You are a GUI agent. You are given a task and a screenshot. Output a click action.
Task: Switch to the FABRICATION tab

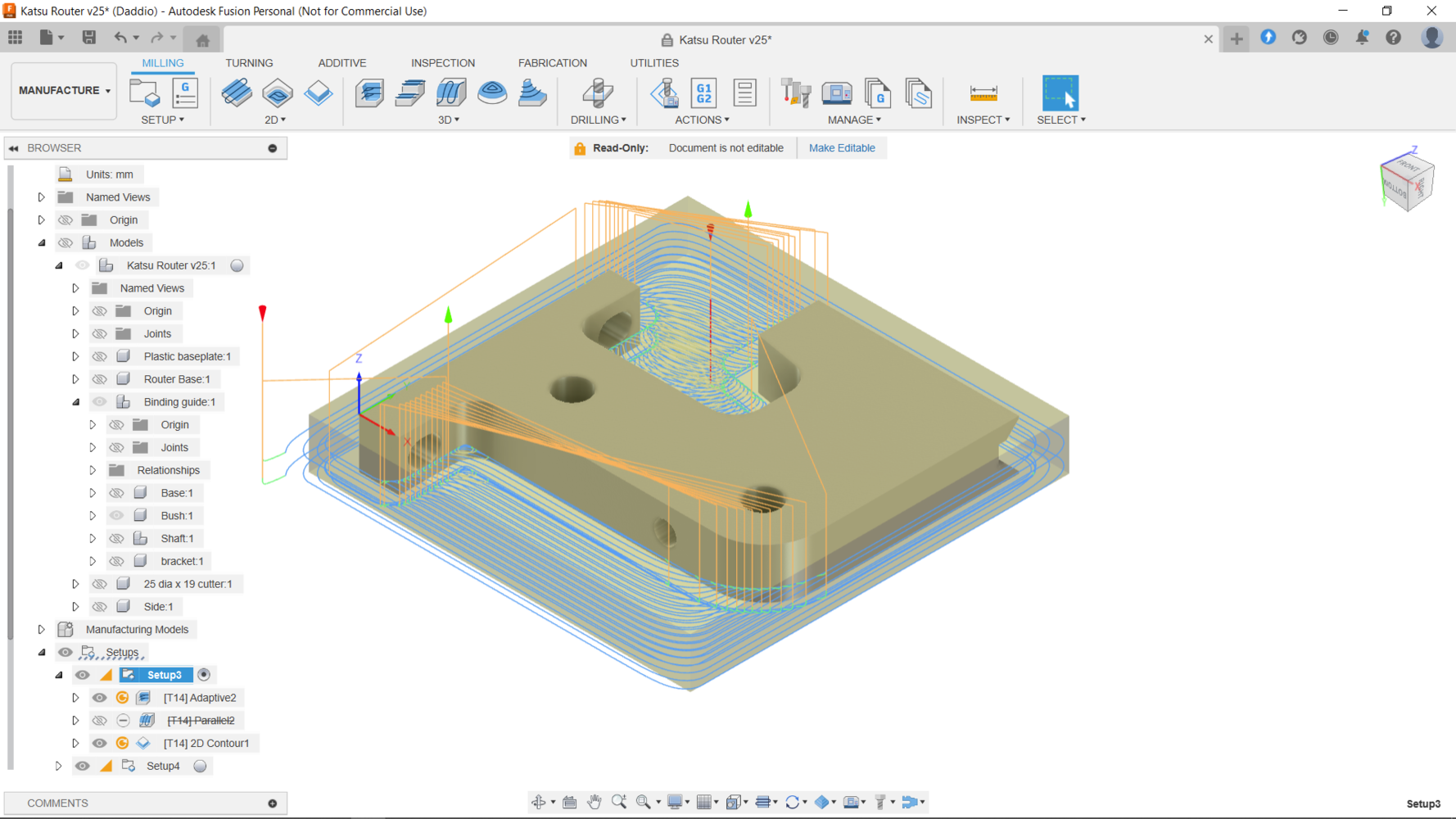(552, 63)
